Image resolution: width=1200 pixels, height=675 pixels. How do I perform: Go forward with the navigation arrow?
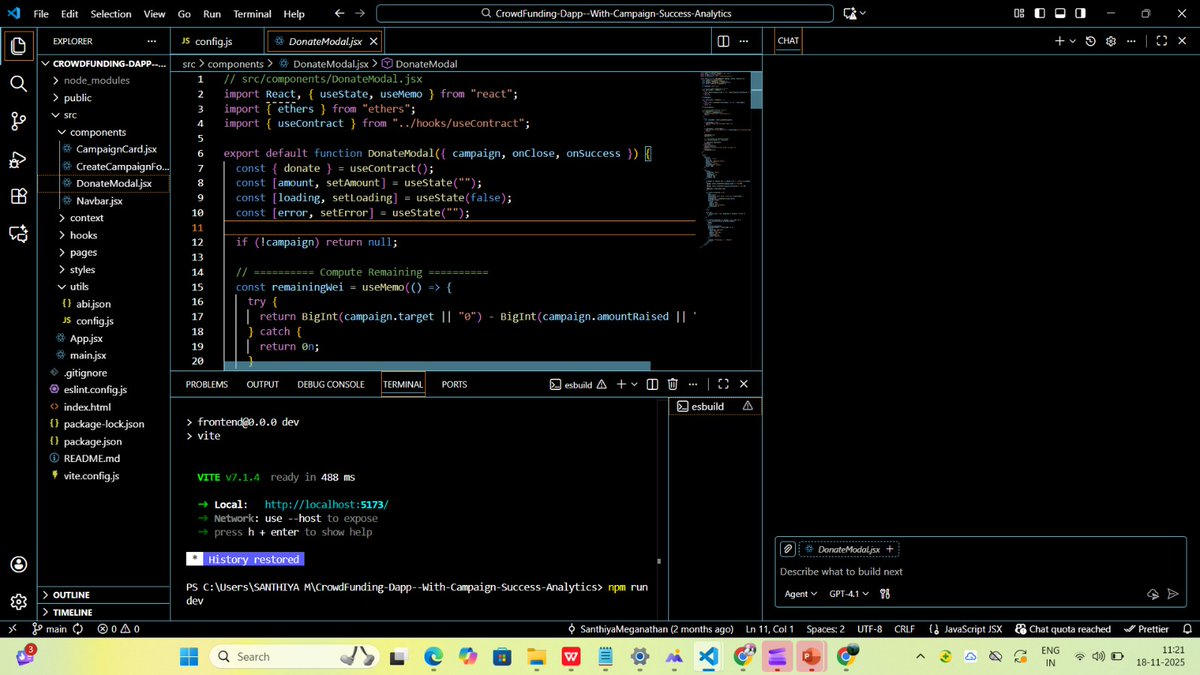tap(360, 13)
